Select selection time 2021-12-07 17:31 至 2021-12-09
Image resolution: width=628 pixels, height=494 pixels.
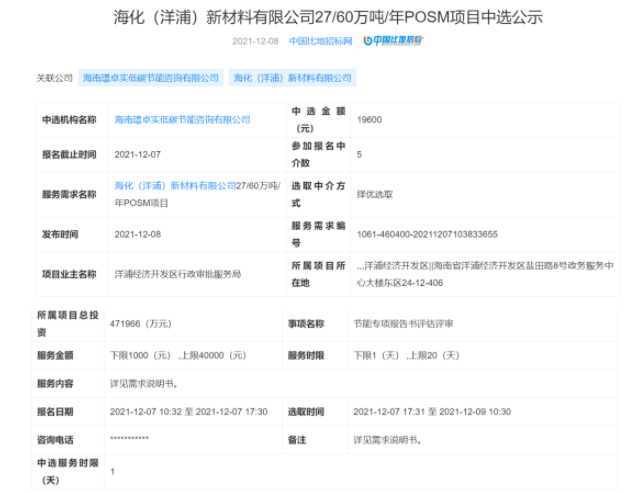(432, 411)
